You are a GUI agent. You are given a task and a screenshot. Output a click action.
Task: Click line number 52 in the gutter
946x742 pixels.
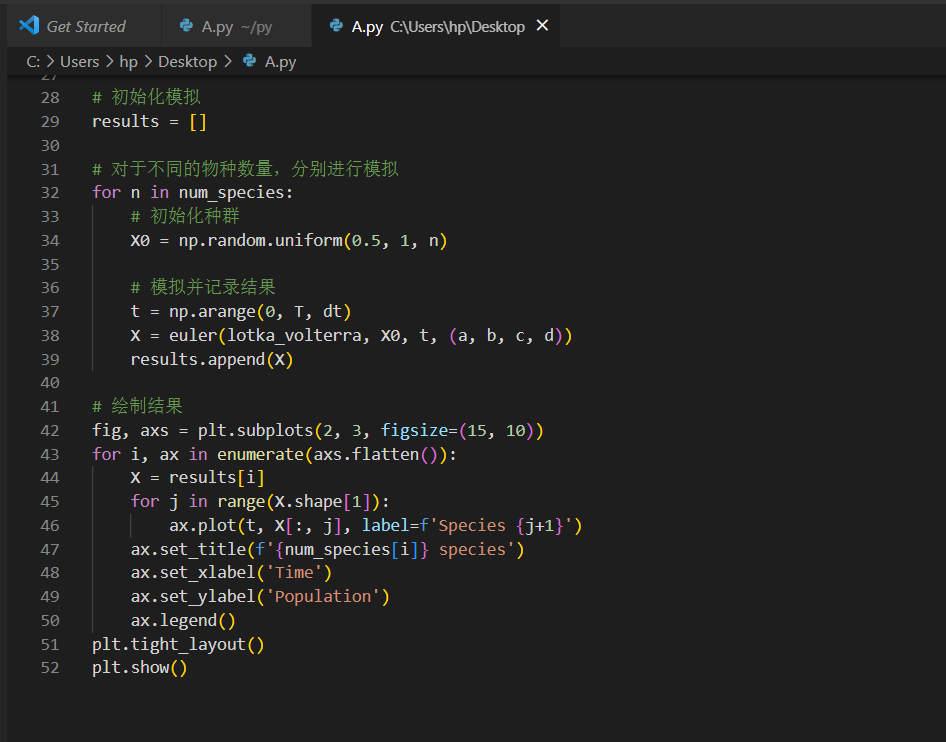pos(50,668)
